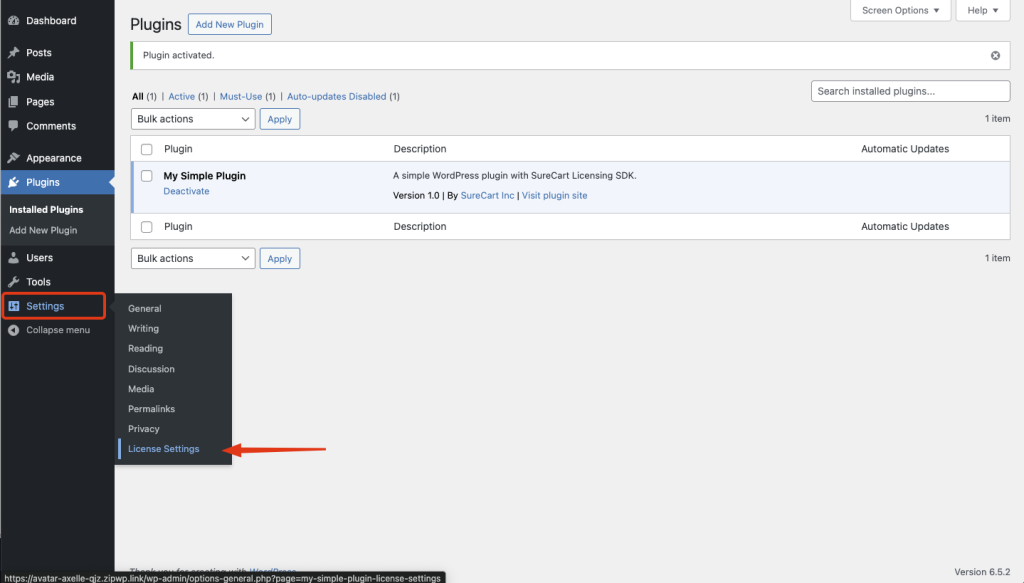This screenshot has height=583, width=1024.
Task: Select Permalinks in the Settings submenu
Action: [151, 409]
